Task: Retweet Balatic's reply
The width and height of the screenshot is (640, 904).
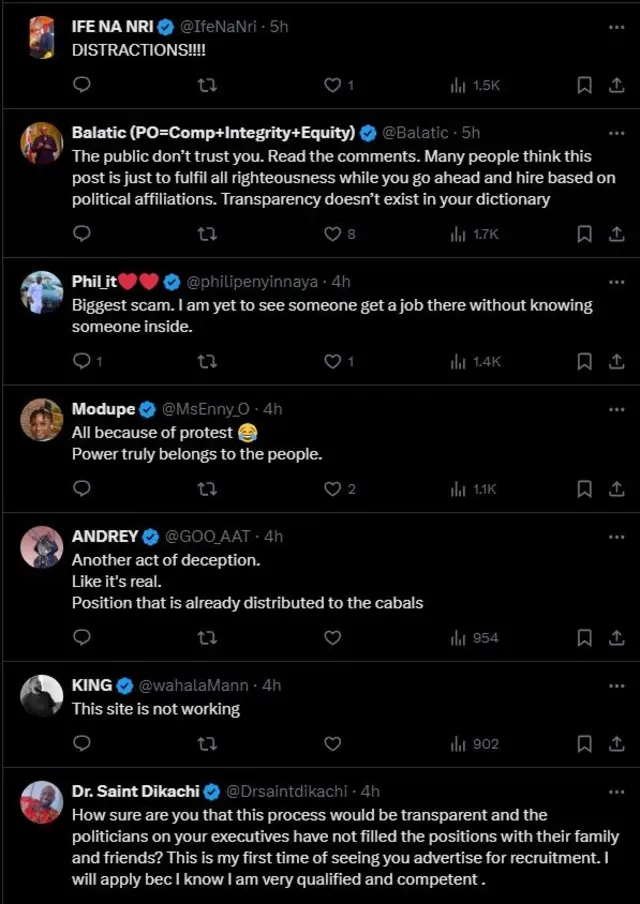Action: (207, 234)
